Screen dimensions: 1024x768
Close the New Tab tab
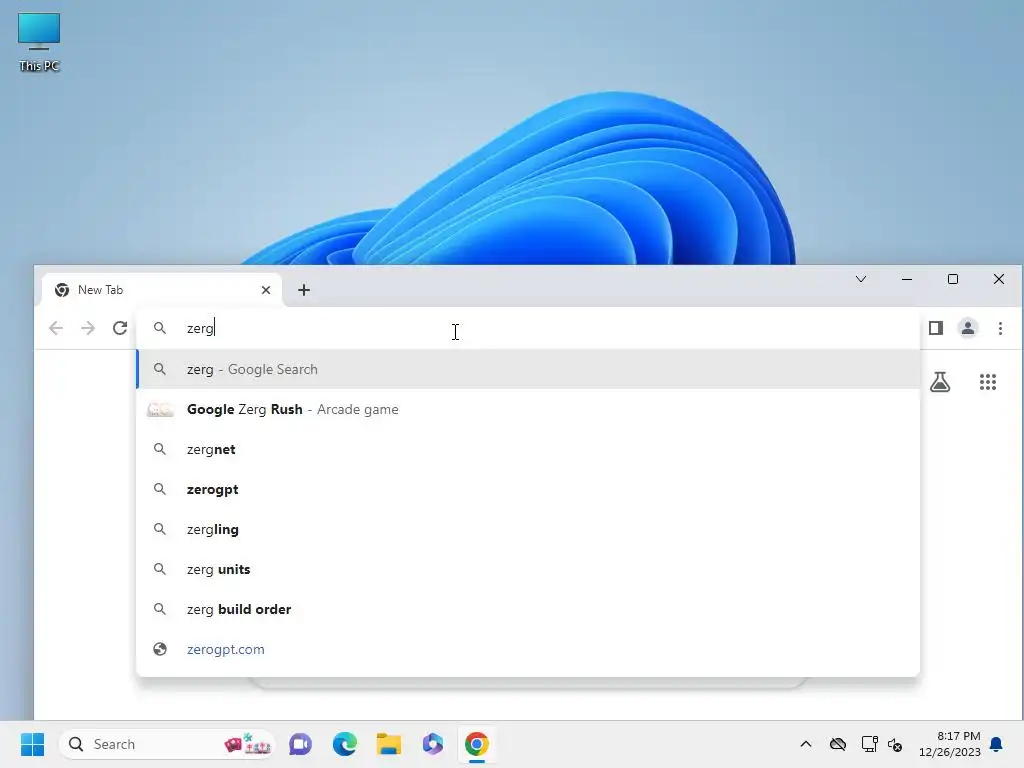266,290
